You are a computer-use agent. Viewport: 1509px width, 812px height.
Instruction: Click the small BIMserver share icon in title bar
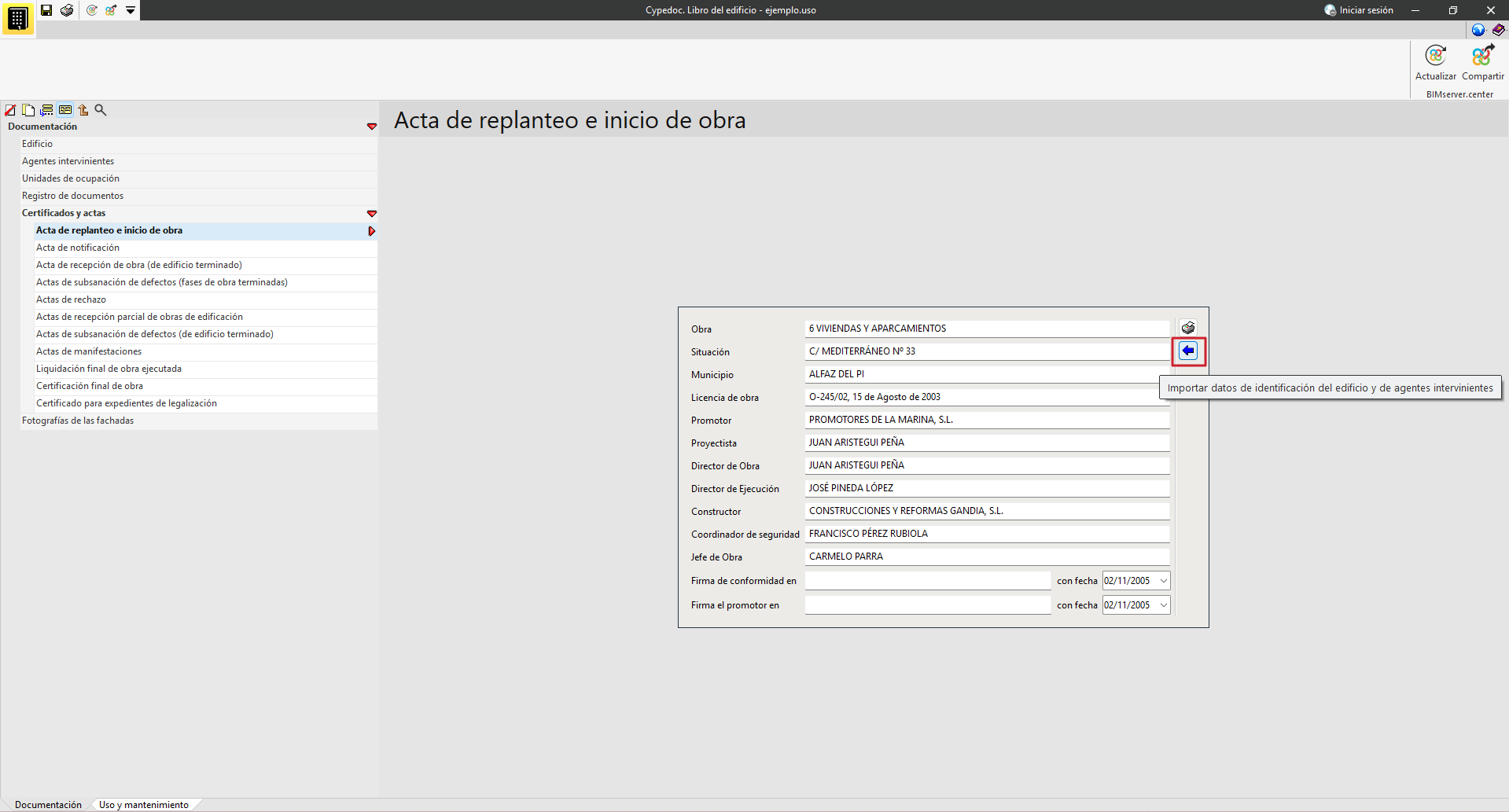coord(111,10)
